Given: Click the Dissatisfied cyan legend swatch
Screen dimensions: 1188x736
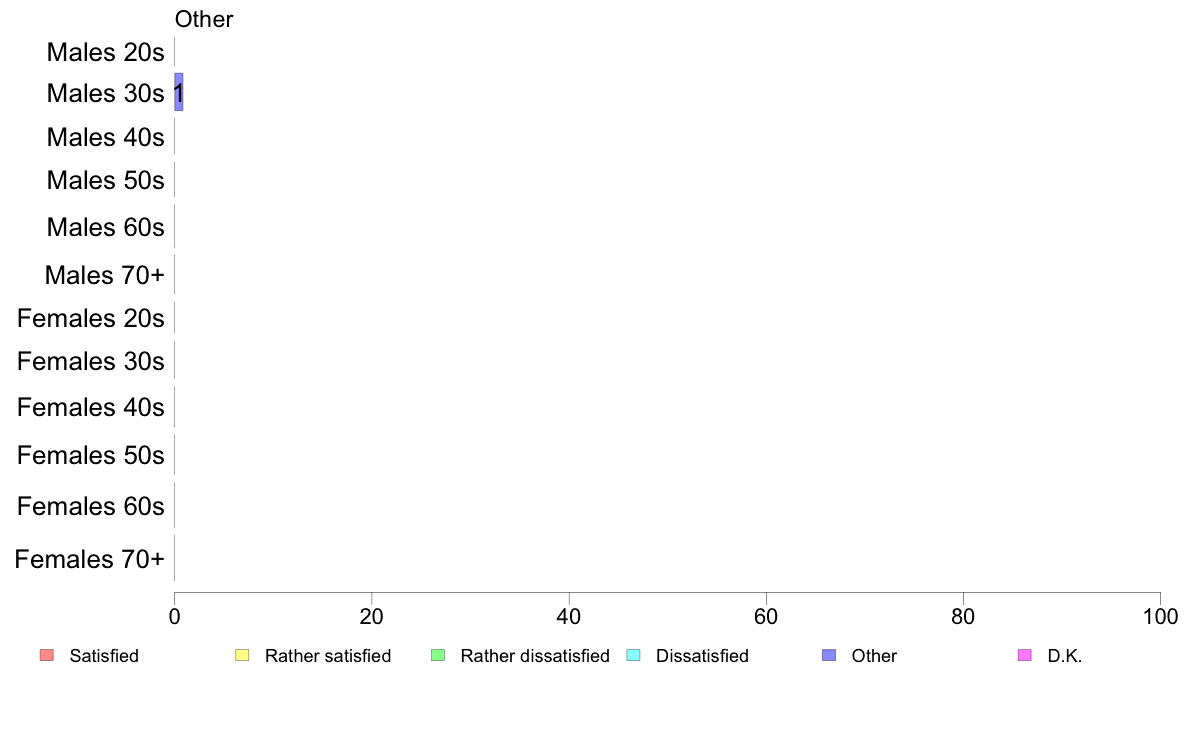Looking at the screenshot, I should point(633,655).
